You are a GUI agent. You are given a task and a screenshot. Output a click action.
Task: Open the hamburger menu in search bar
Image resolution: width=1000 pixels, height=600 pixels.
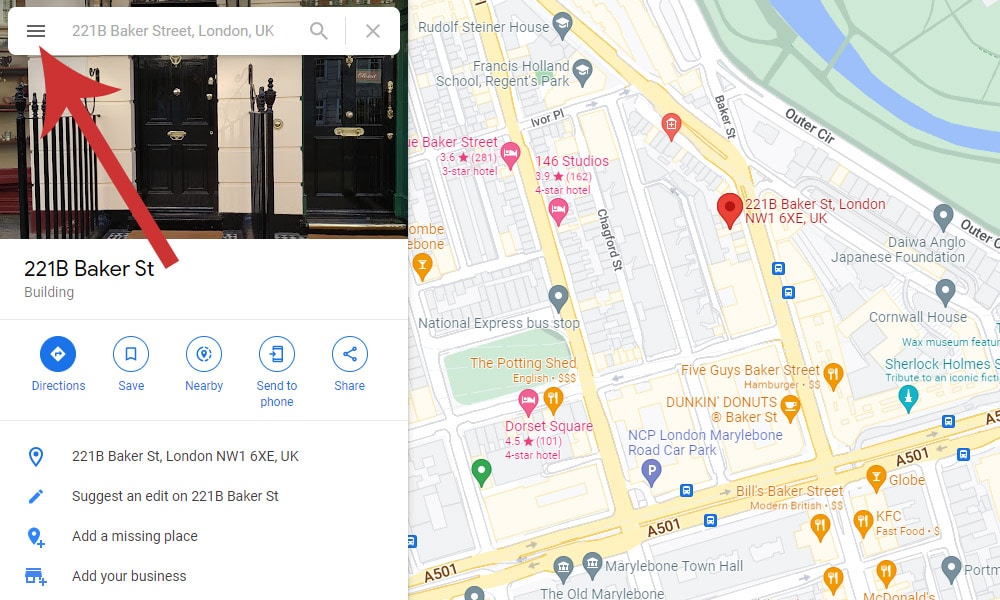point(36,31)
